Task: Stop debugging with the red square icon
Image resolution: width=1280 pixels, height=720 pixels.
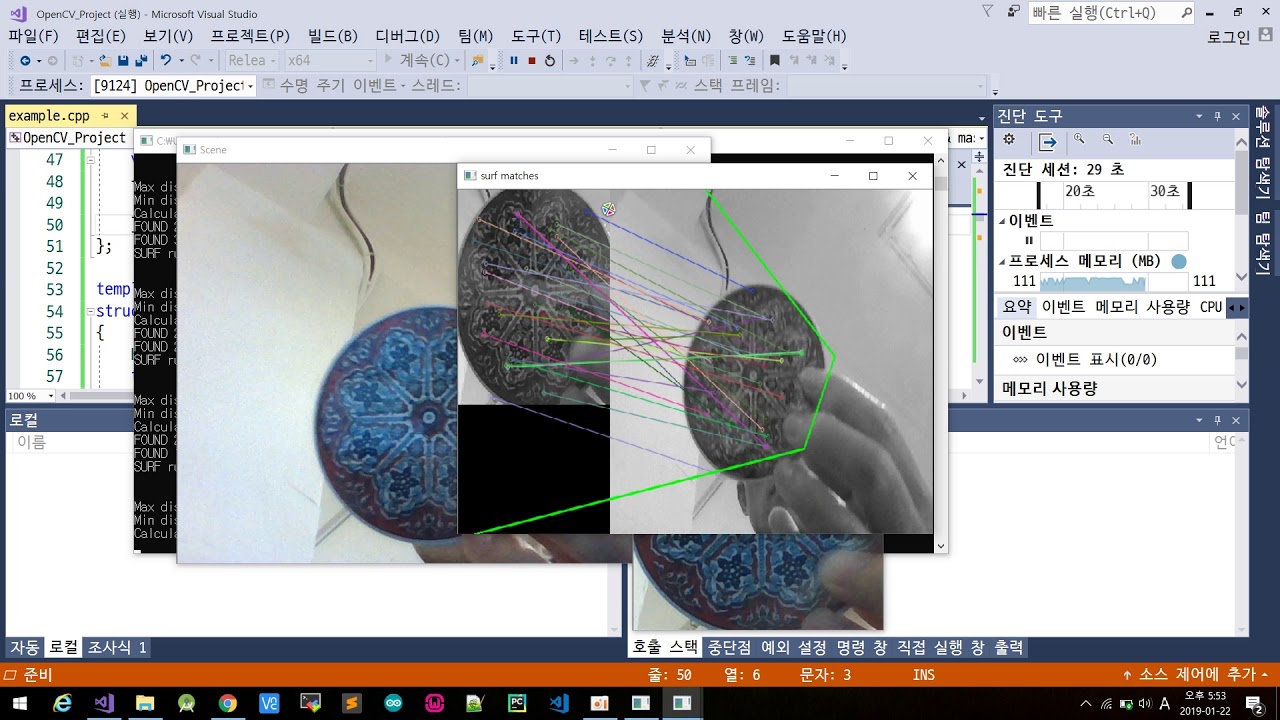Action: [532, 61]
